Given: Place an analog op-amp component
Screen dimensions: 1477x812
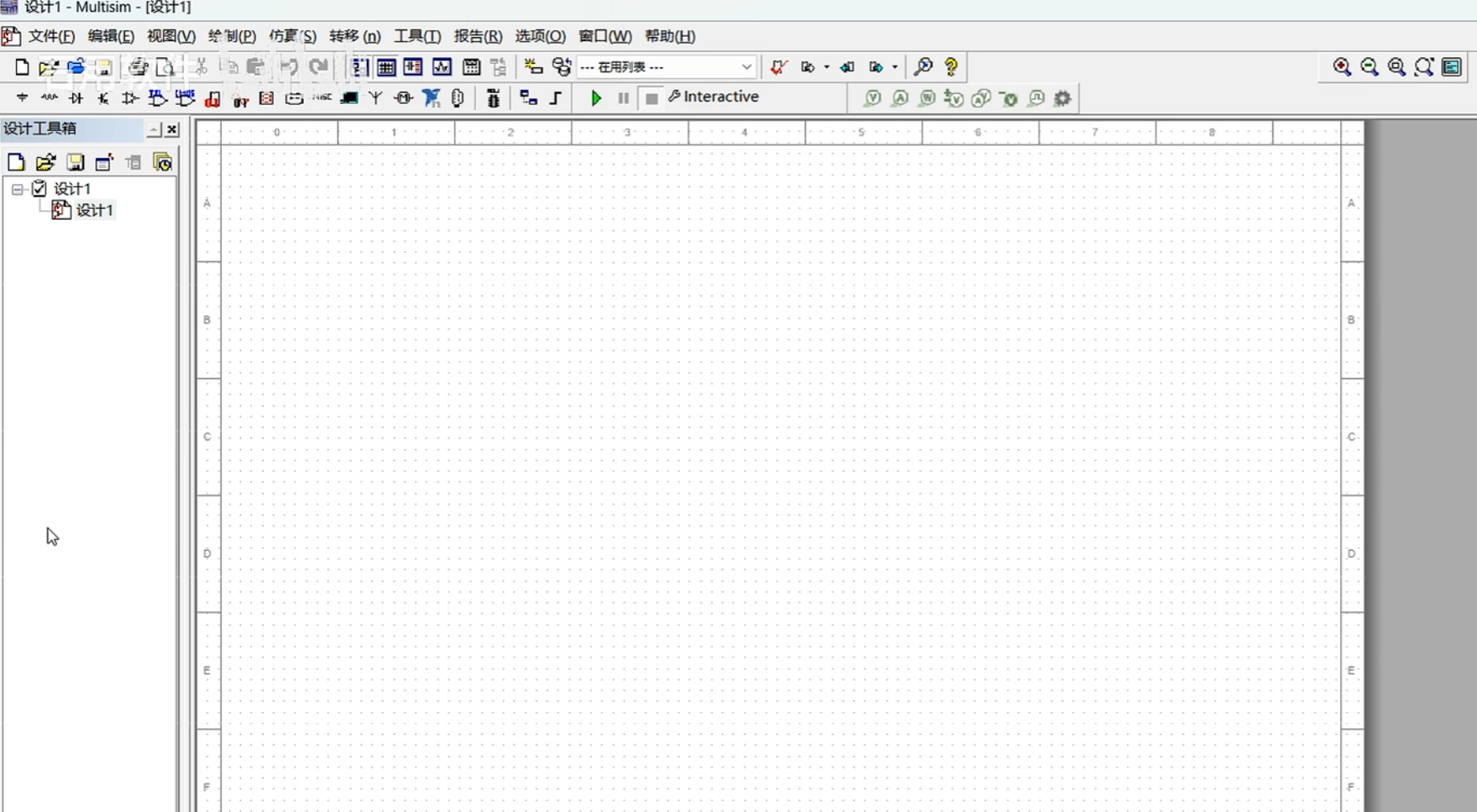Looking at the screenshot, I should pos(130,98).
